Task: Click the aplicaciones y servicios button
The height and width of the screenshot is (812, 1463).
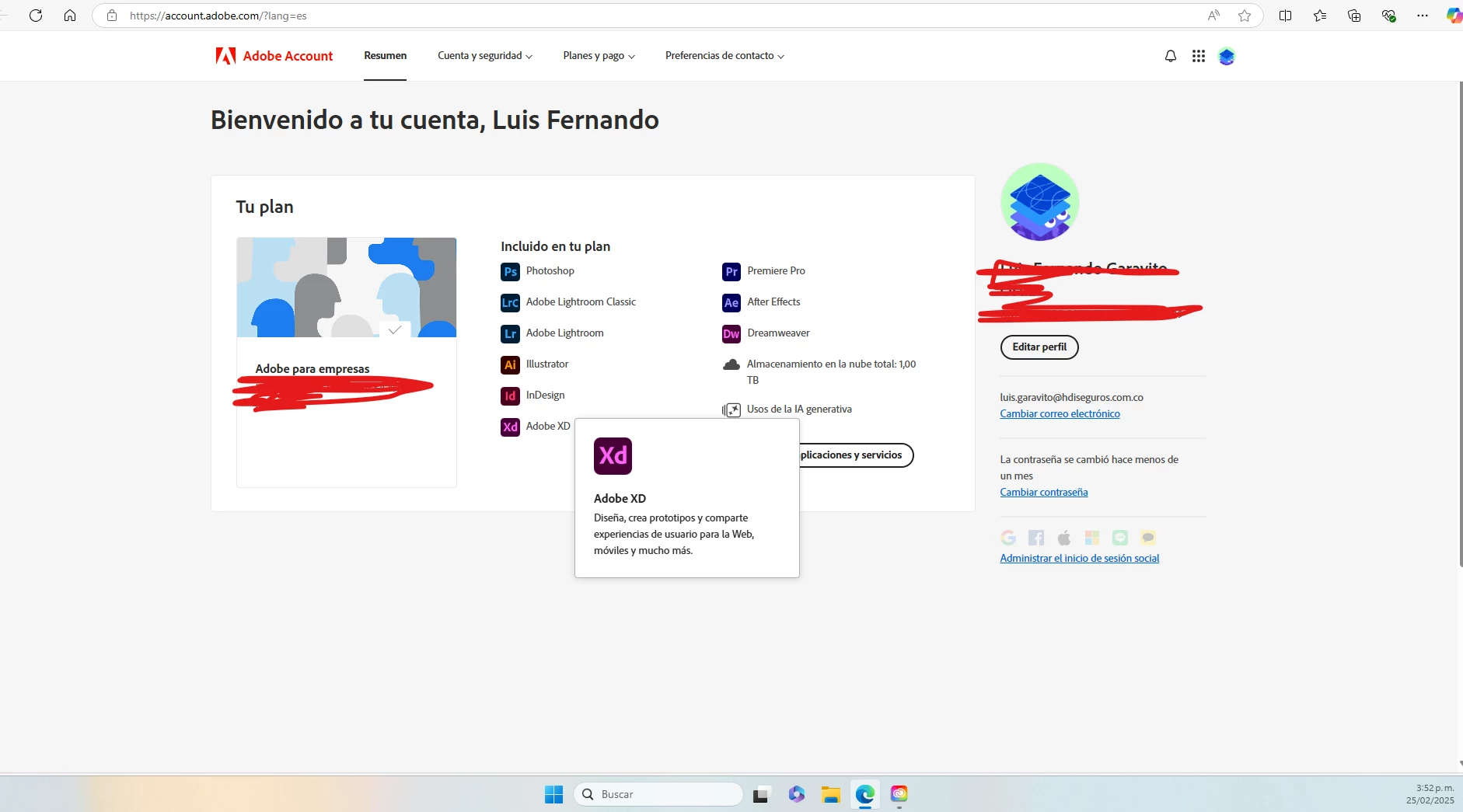Action: click(856, 455)
